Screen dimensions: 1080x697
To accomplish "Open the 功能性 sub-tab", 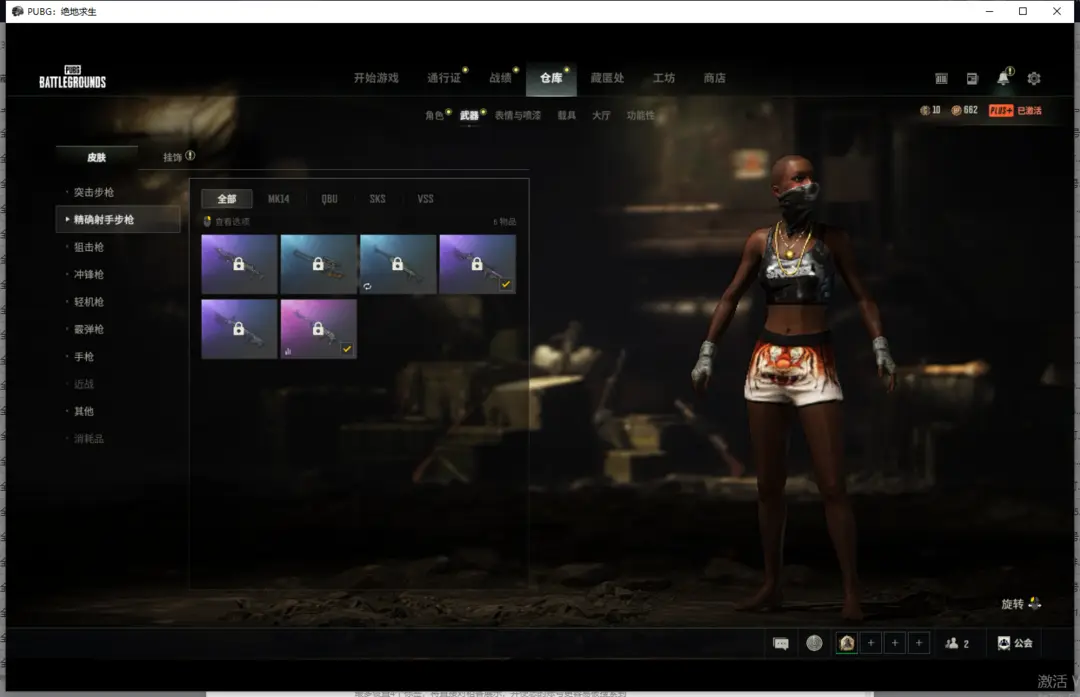I will 641,115.
